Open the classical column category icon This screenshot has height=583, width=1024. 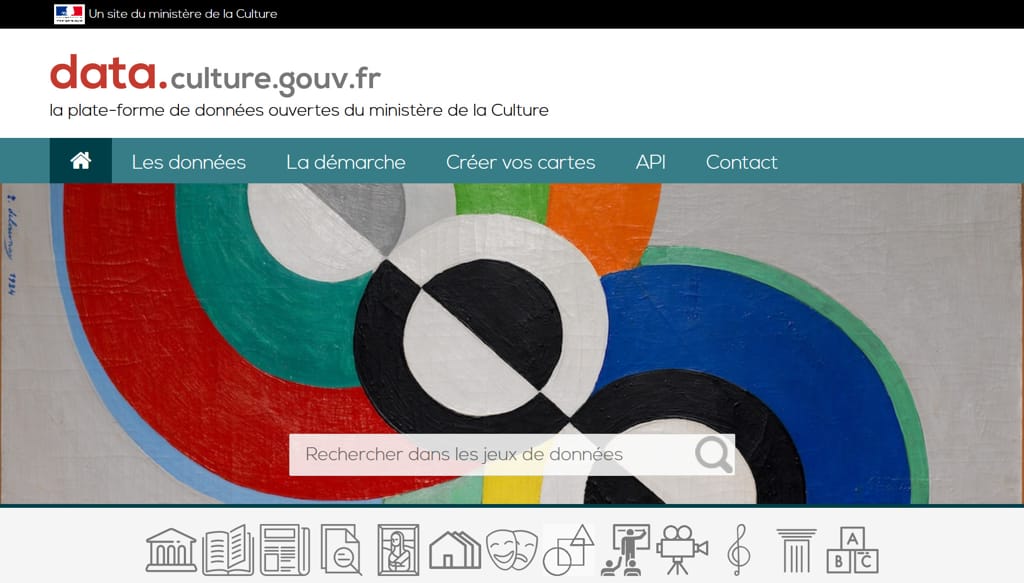(796, 550)
